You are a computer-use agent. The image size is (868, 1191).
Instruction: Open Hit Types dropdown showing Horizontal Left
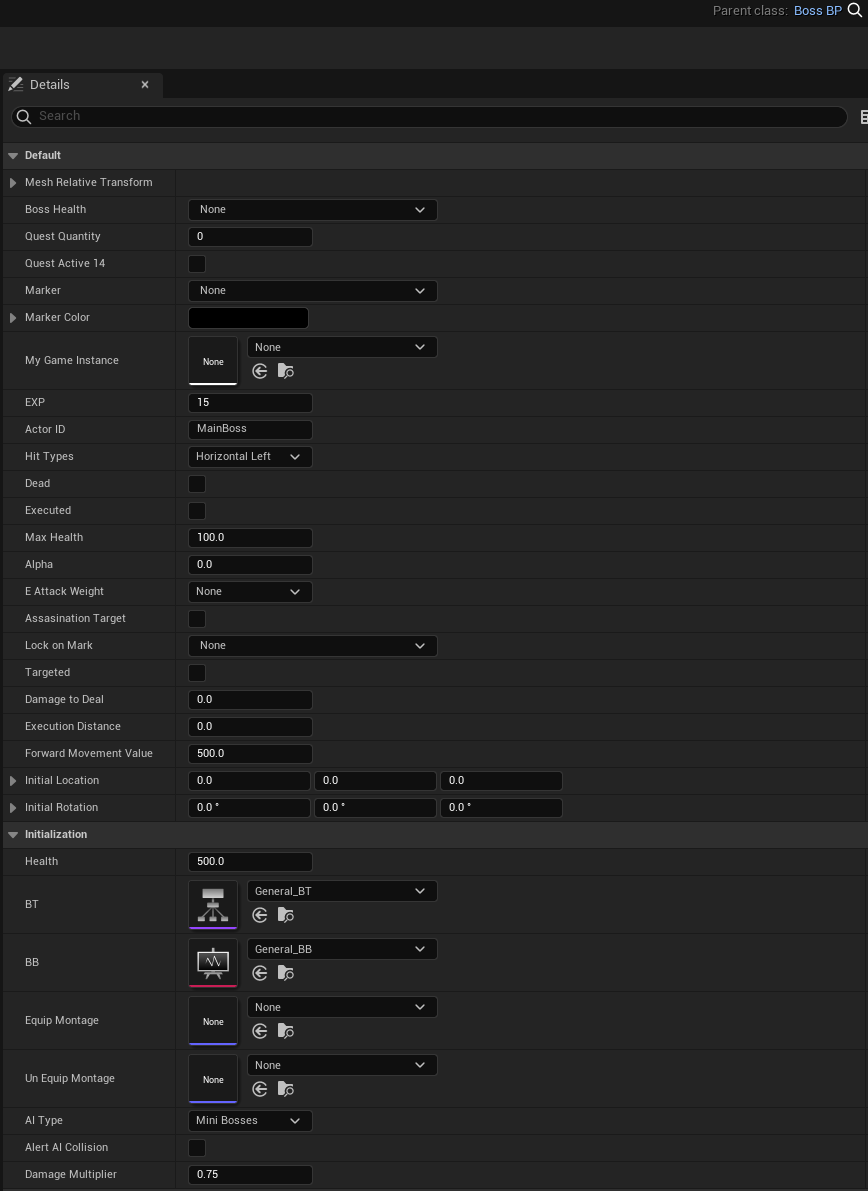pos(250,456)
